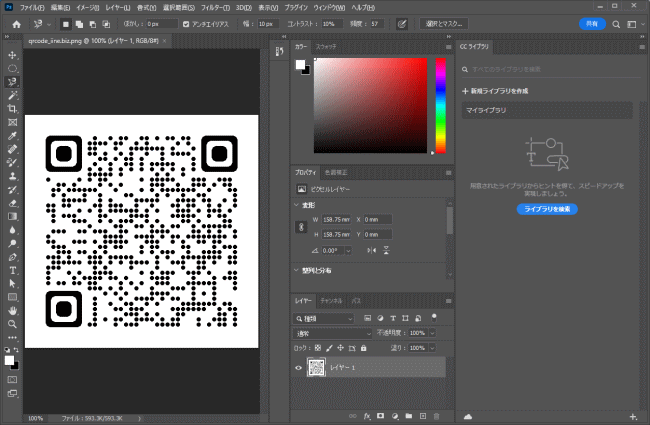Open the フィルター menu
The image size is (650, 425).
coord(215,7)
